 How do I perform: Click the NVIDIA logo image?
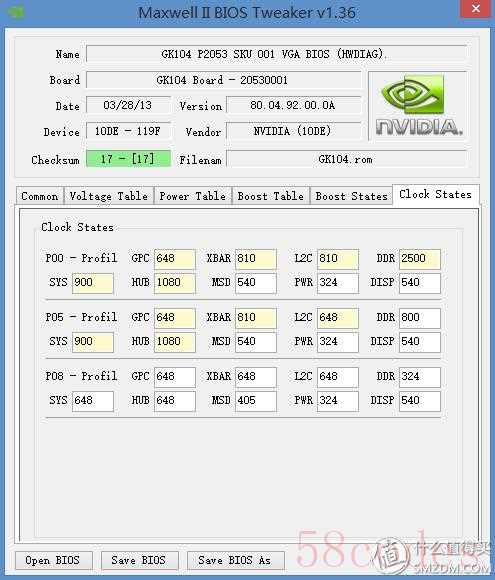(418, 106)
